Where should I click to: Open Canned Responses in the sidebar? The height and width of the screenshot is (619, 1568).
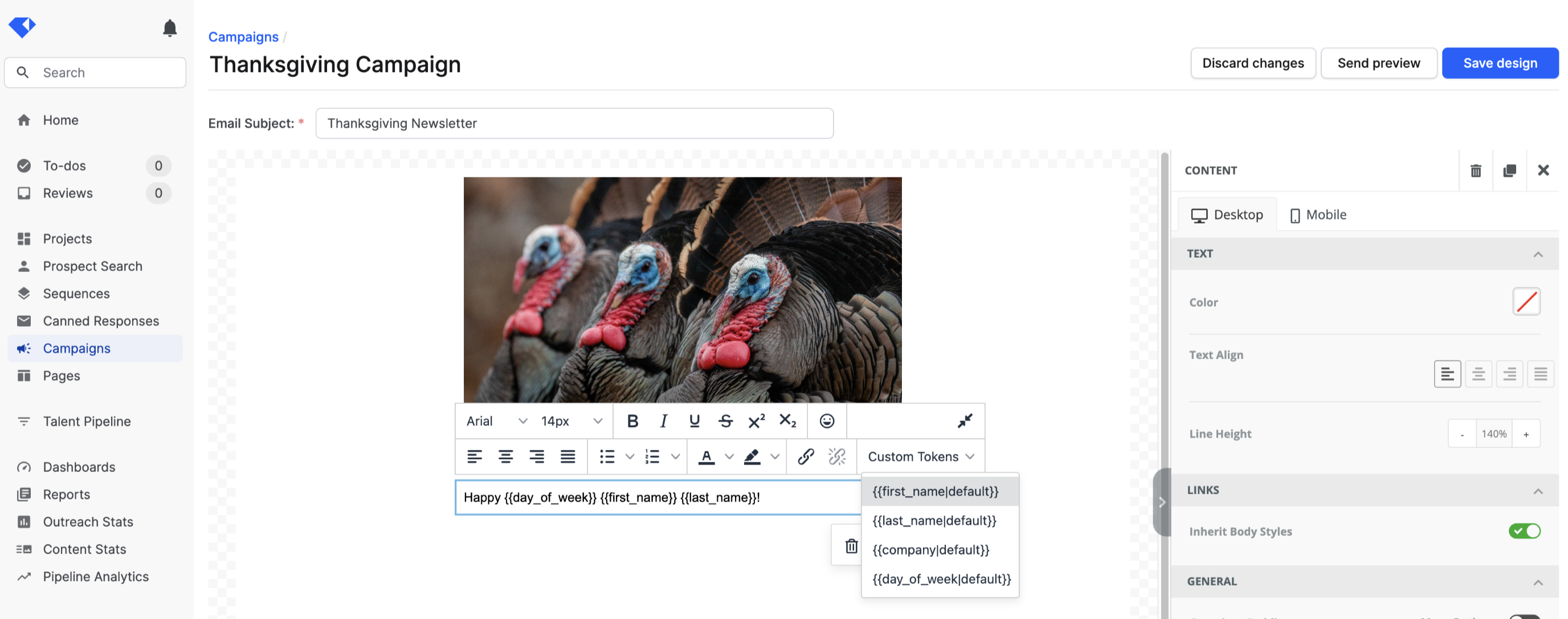tap(100, 321)
